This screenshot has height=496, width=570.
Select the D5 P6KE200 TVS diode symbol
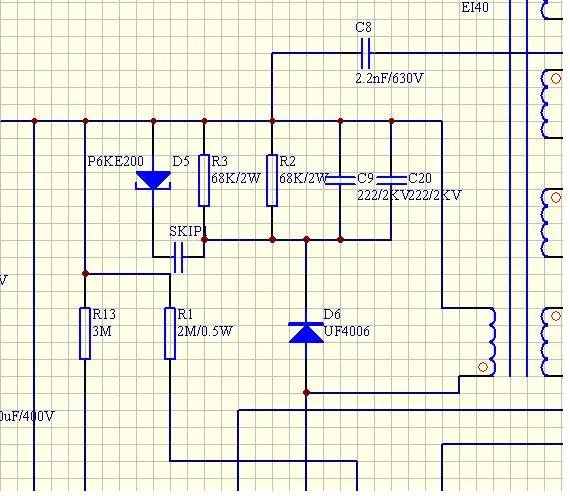click(x=153, y=180)
